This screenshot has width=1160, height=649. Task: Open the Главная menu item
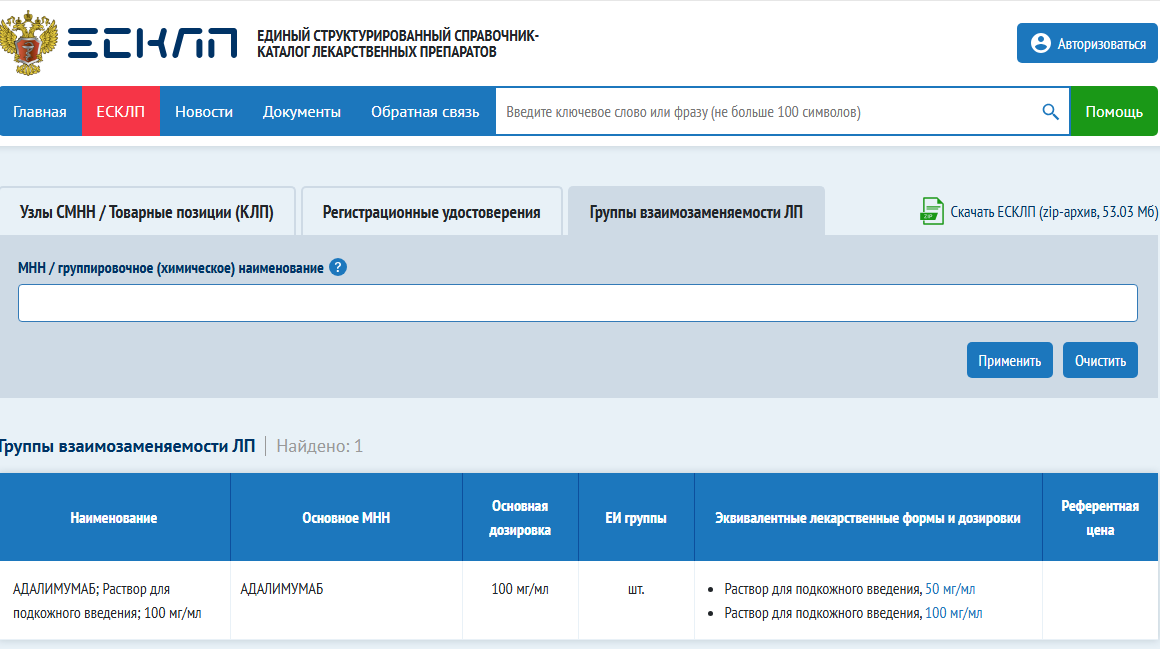click(x=40, y=112)
